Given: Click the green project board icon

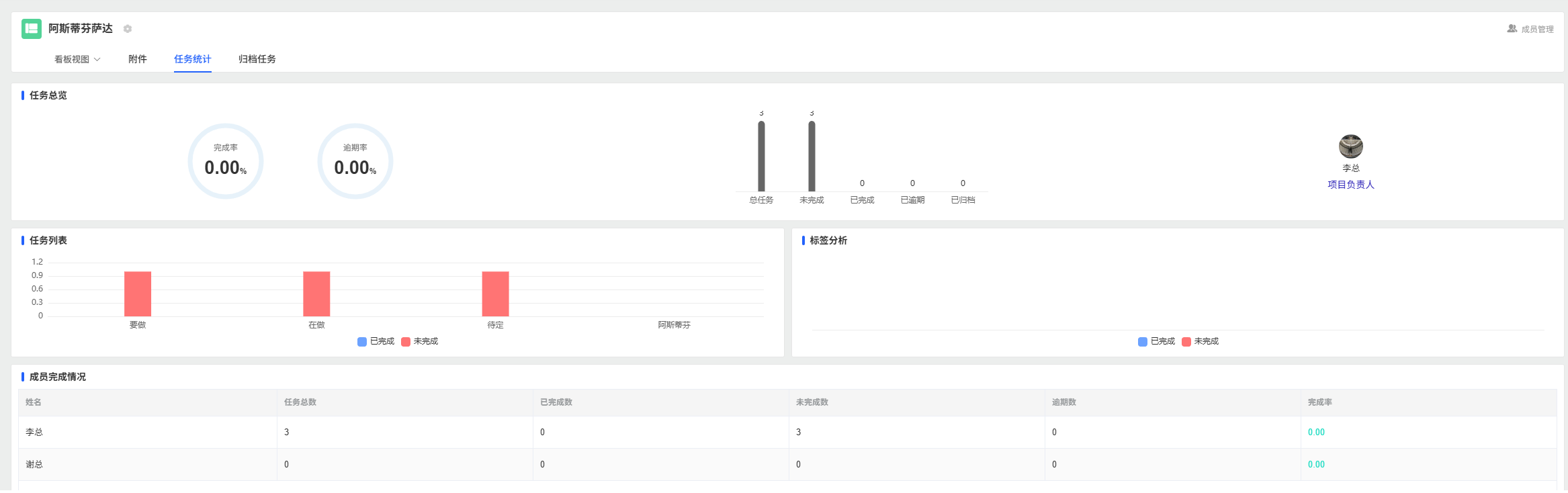Looking at the screenshot, I should (x=32, y=29).
